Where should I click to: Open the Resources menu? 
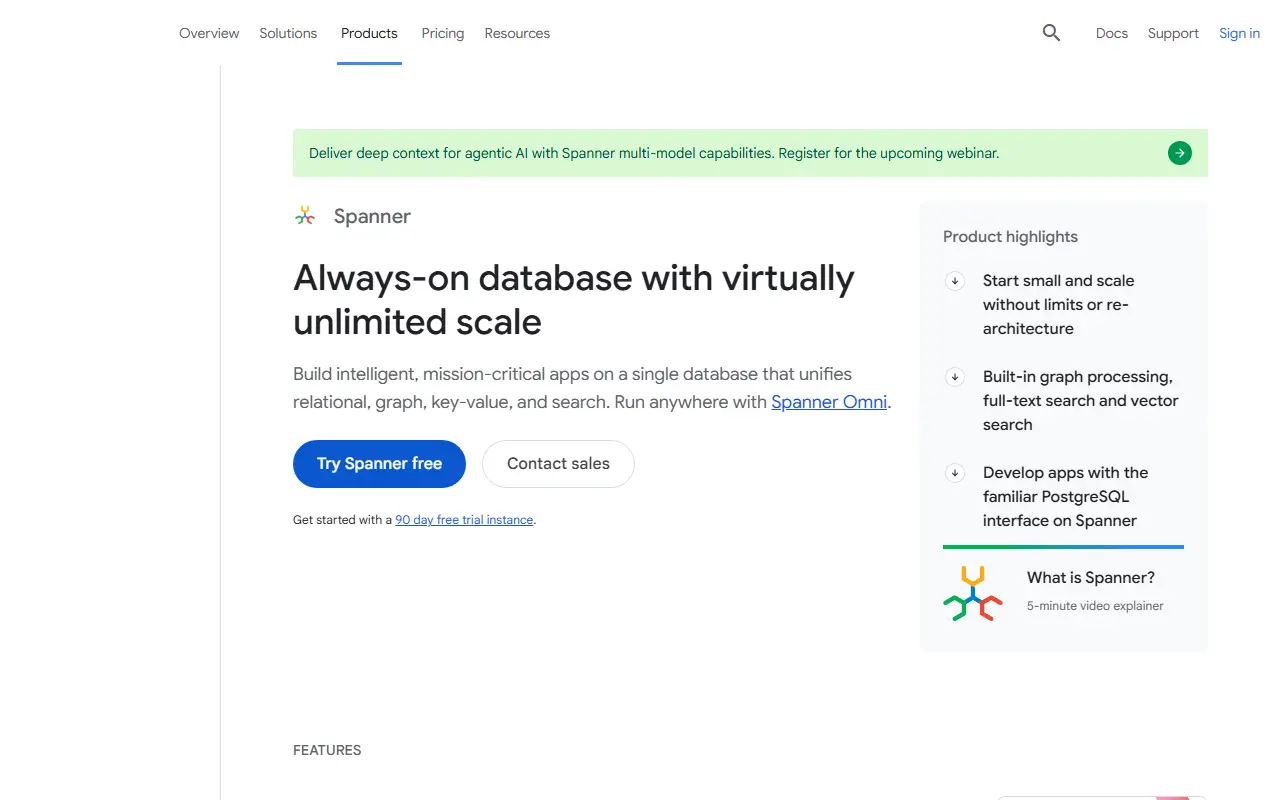click(517, 33)
